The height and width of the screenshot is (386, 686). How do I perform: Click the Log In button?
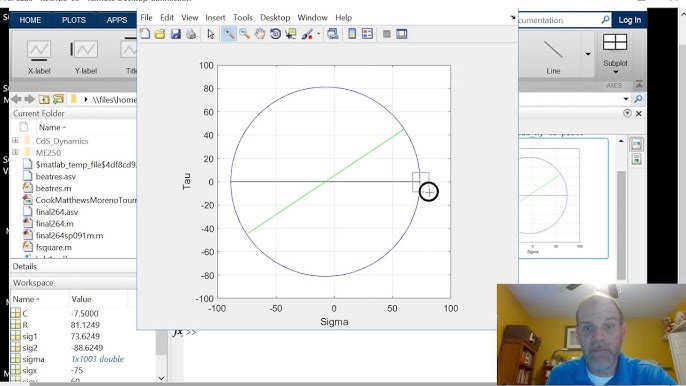[630, 20]
